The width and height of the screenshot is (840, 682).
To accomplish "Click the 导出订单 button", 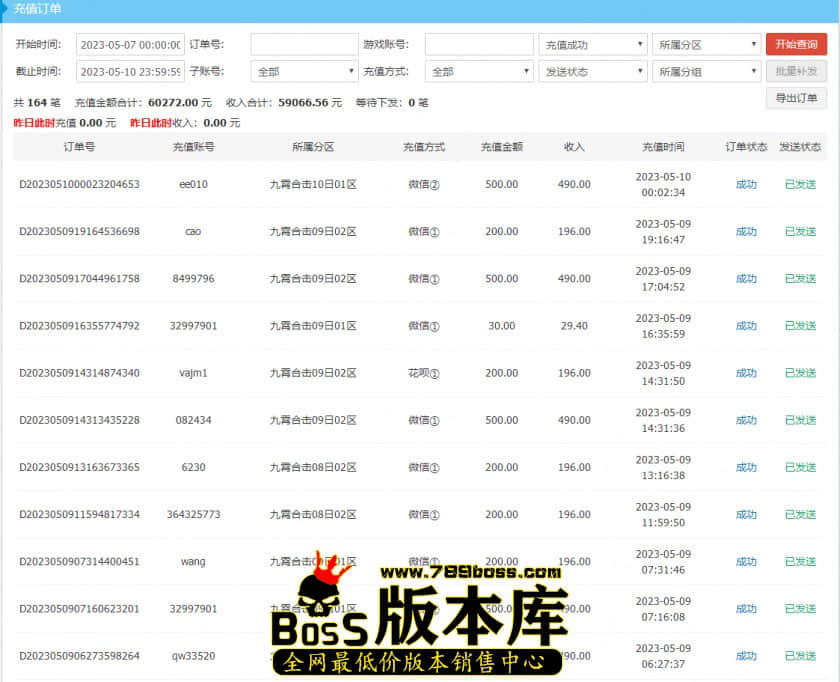I will coord(796,98).
